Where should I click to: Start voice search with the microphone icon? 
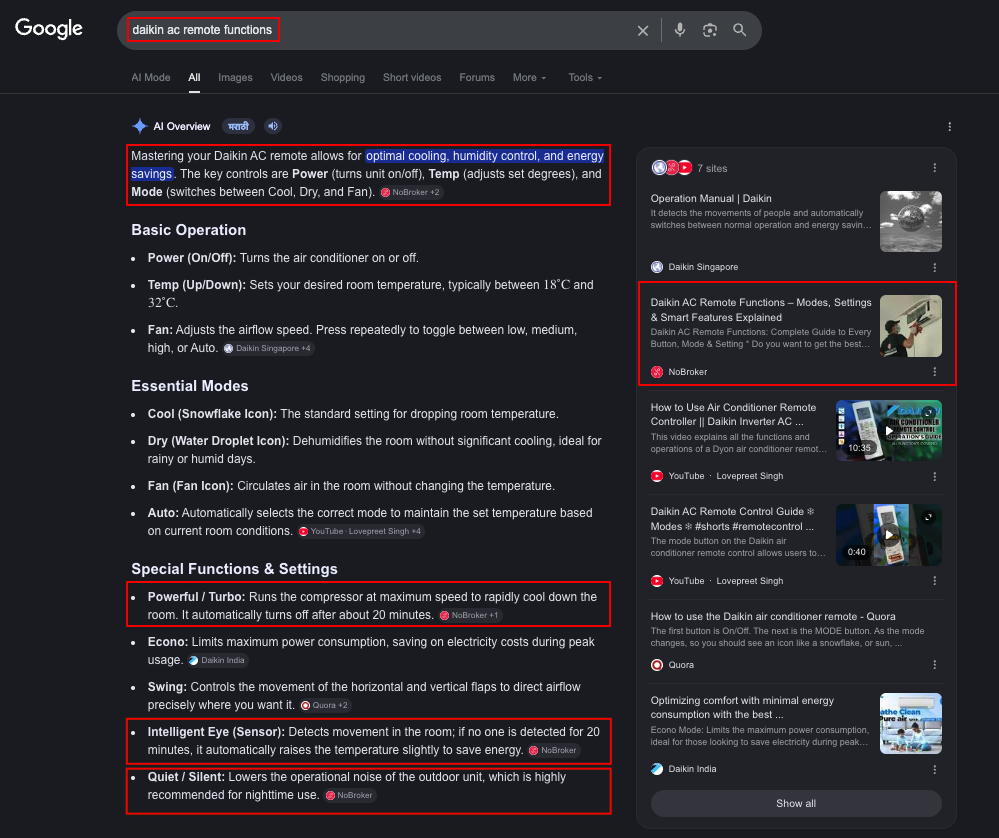[x=680, y=30]
